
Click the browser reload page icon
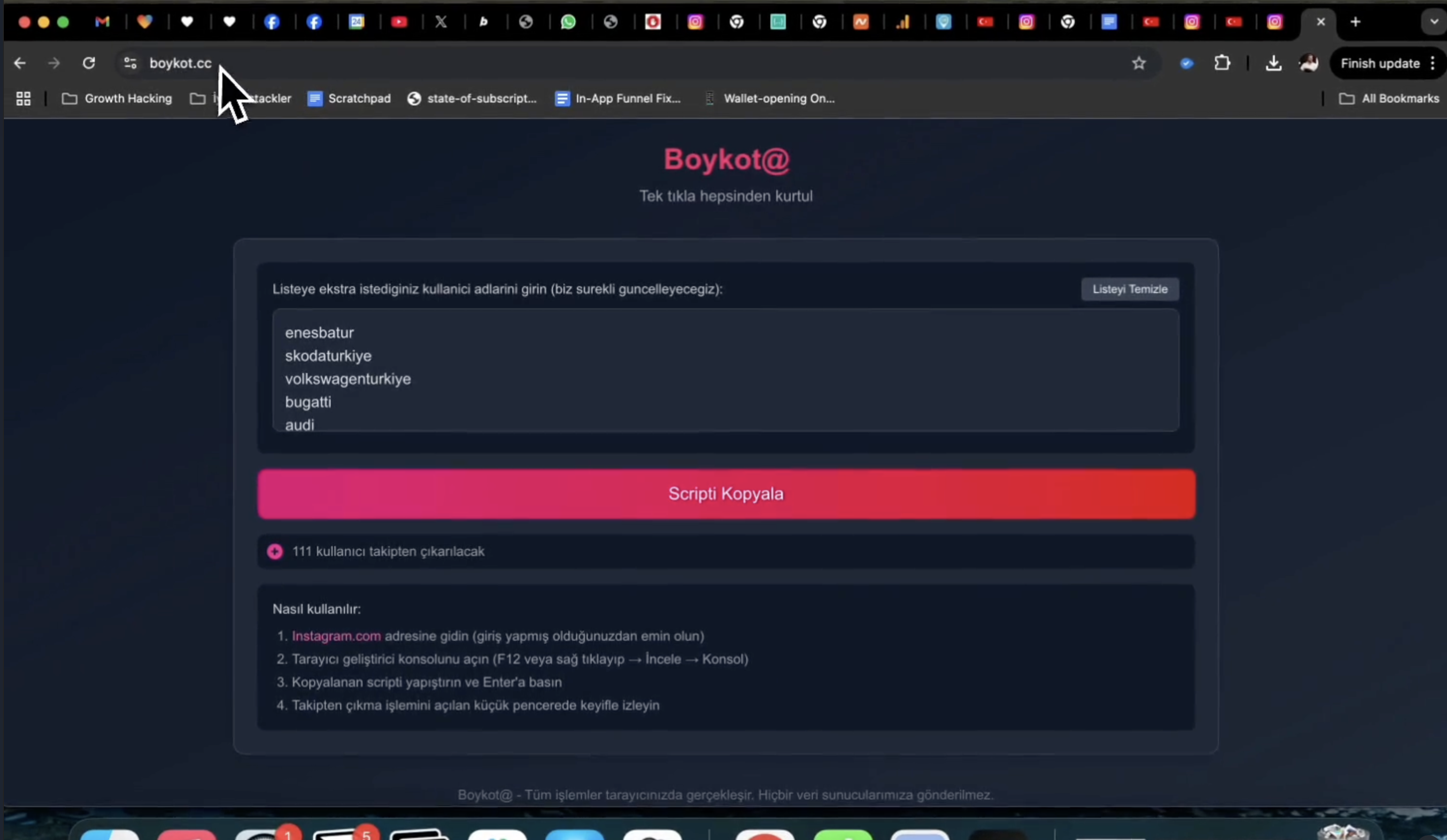click(88, 63)
